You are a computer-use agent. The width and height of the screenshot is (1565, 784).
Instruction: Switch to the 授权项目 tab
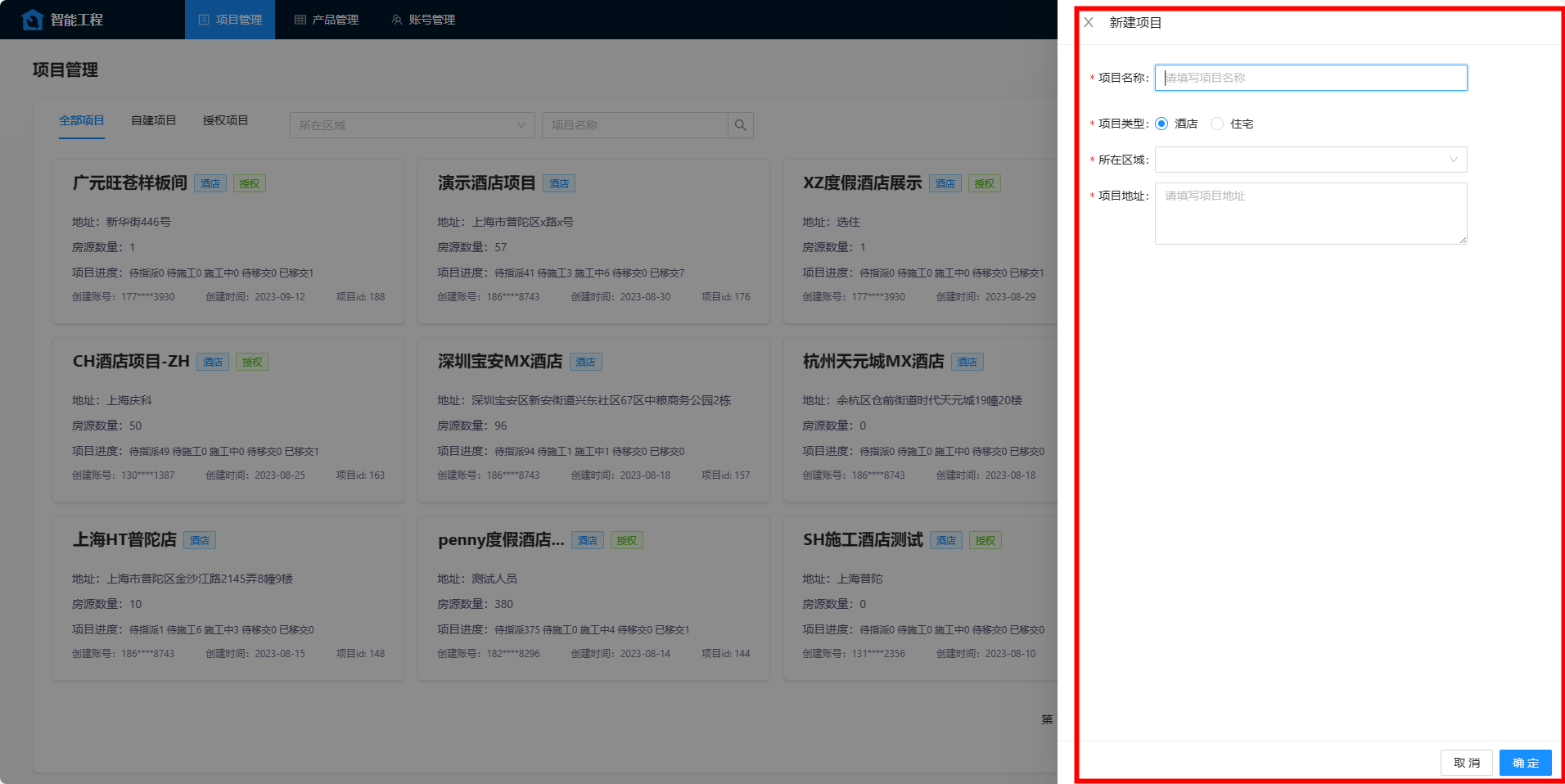[x=226, y=120]
